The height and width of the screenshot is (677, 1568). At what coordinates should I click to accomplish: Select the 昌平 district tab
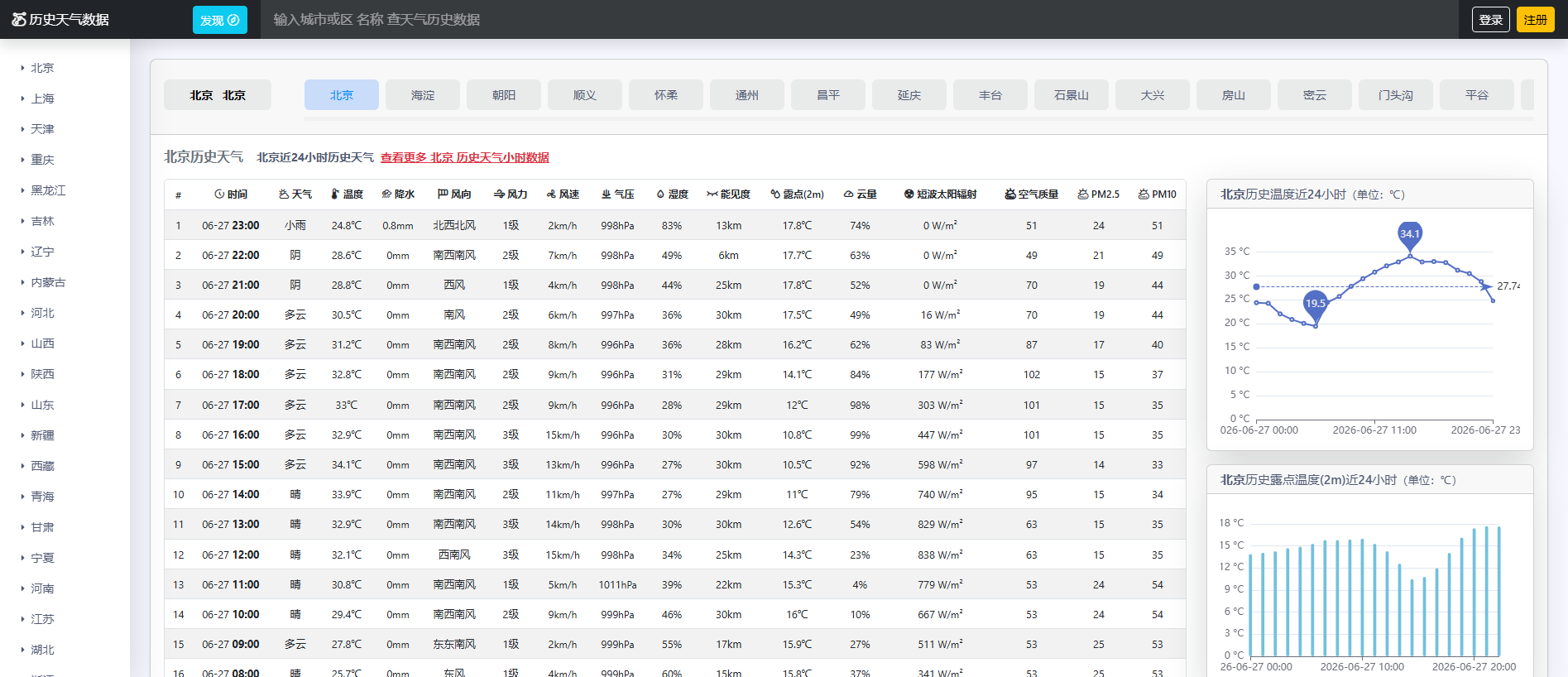coord(828,95)
